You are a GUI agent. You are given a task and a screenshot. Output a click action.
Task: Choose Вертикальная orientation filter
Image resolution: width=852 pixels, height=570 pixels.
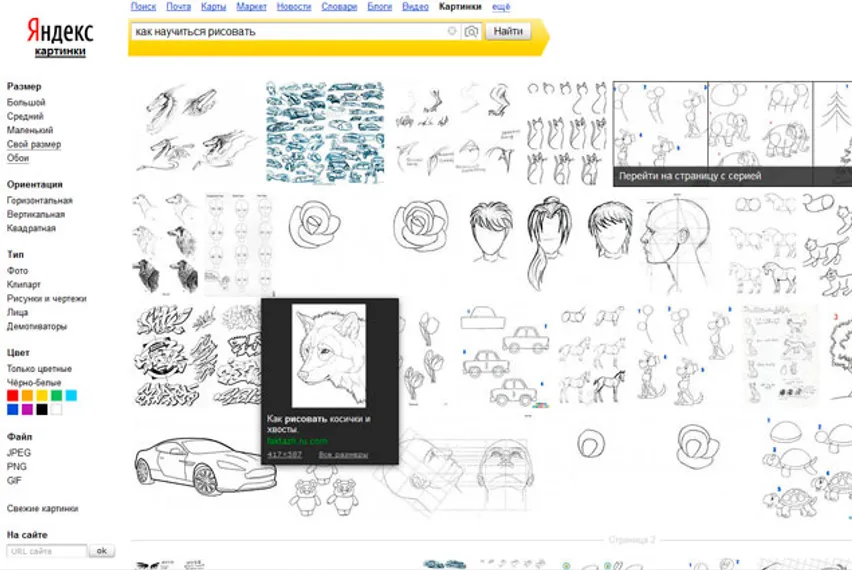pos(36,215)
